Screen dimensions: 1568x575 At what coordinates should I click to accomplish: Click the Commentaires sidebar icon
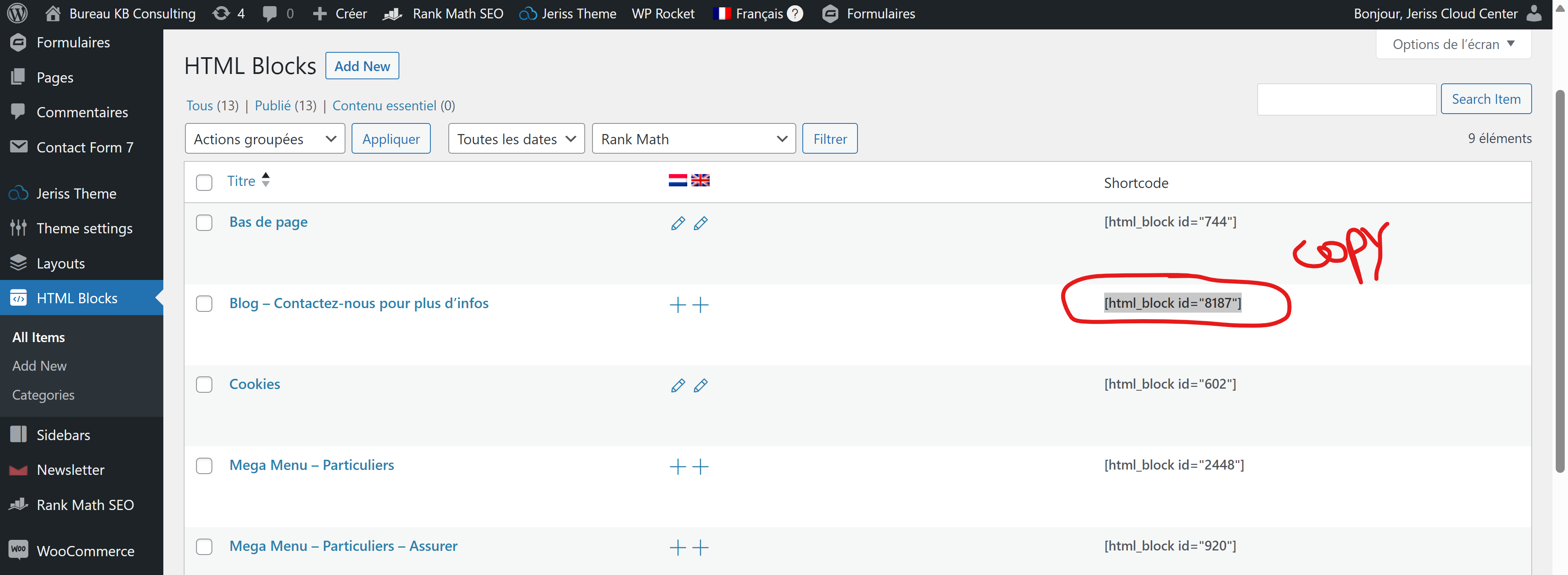point(18,112)
